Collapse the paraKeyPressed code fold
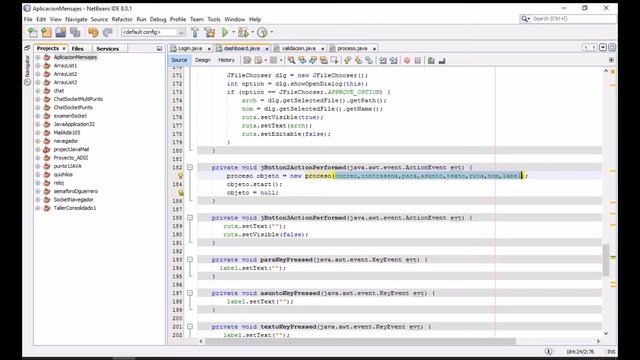640x360 pixels. point(190,260)
